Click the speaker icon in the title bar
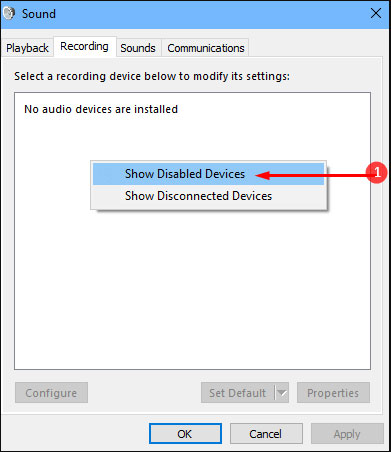Image resolution: width=391 pixels, height=452 pixels. pos(9,13)
